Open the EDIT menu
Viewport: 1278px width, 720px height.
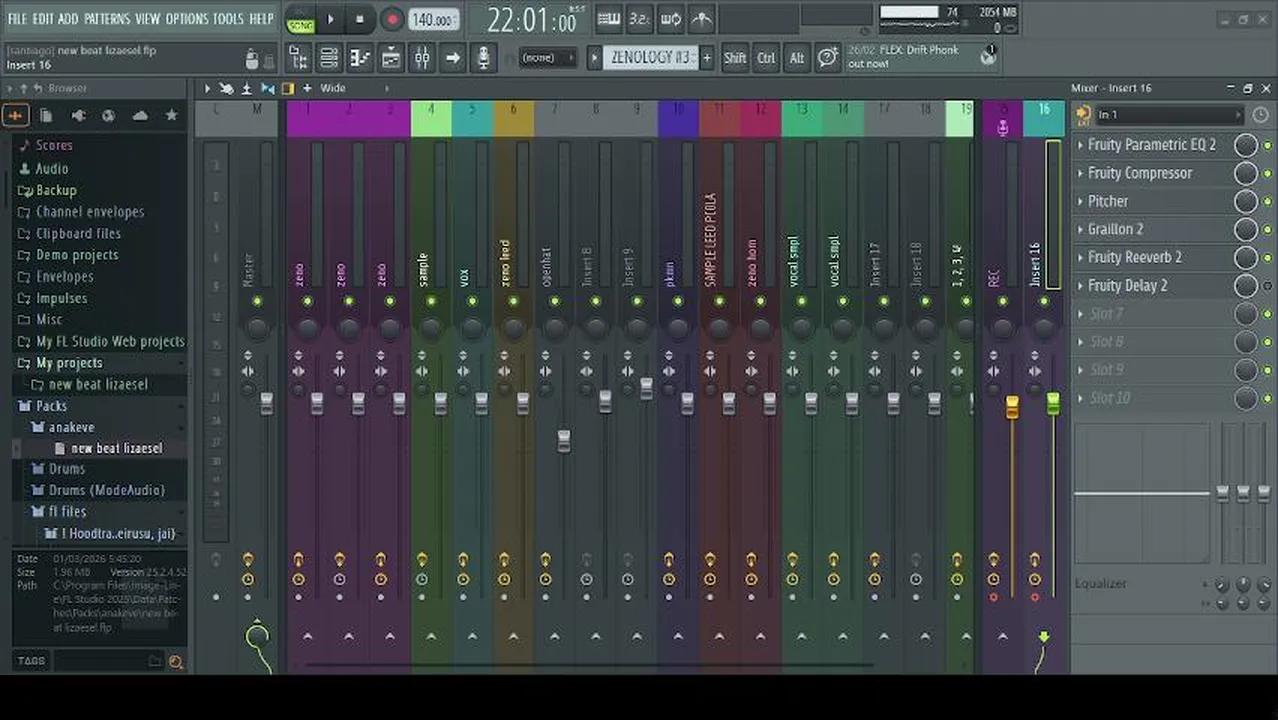43,19
